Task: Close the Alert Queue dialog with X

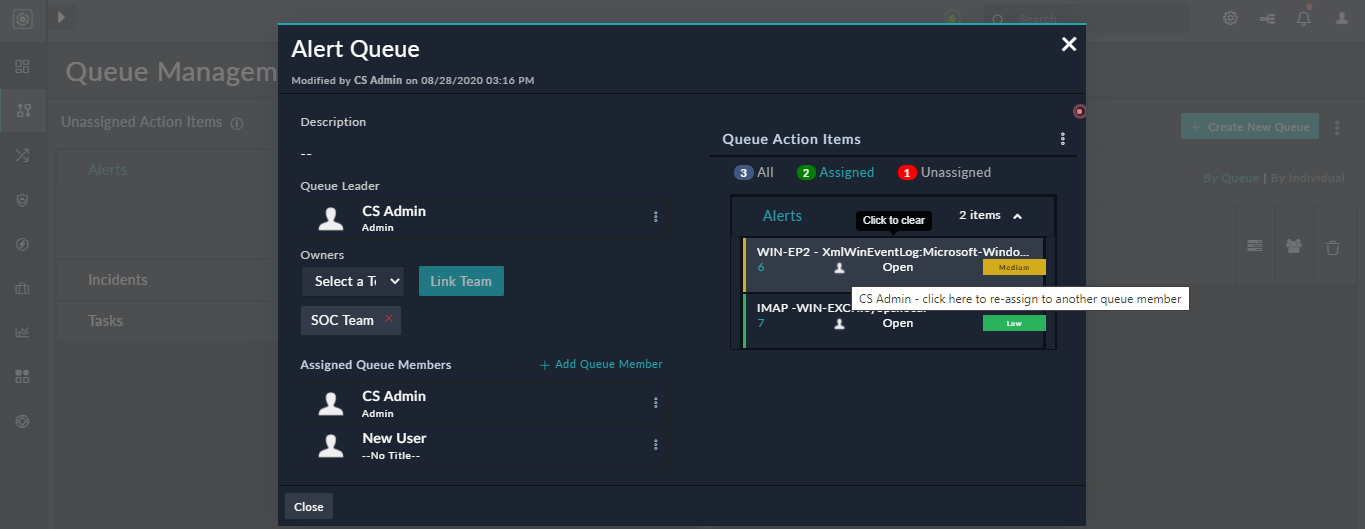Action: pyautogui.click(x=1069, y=44)
